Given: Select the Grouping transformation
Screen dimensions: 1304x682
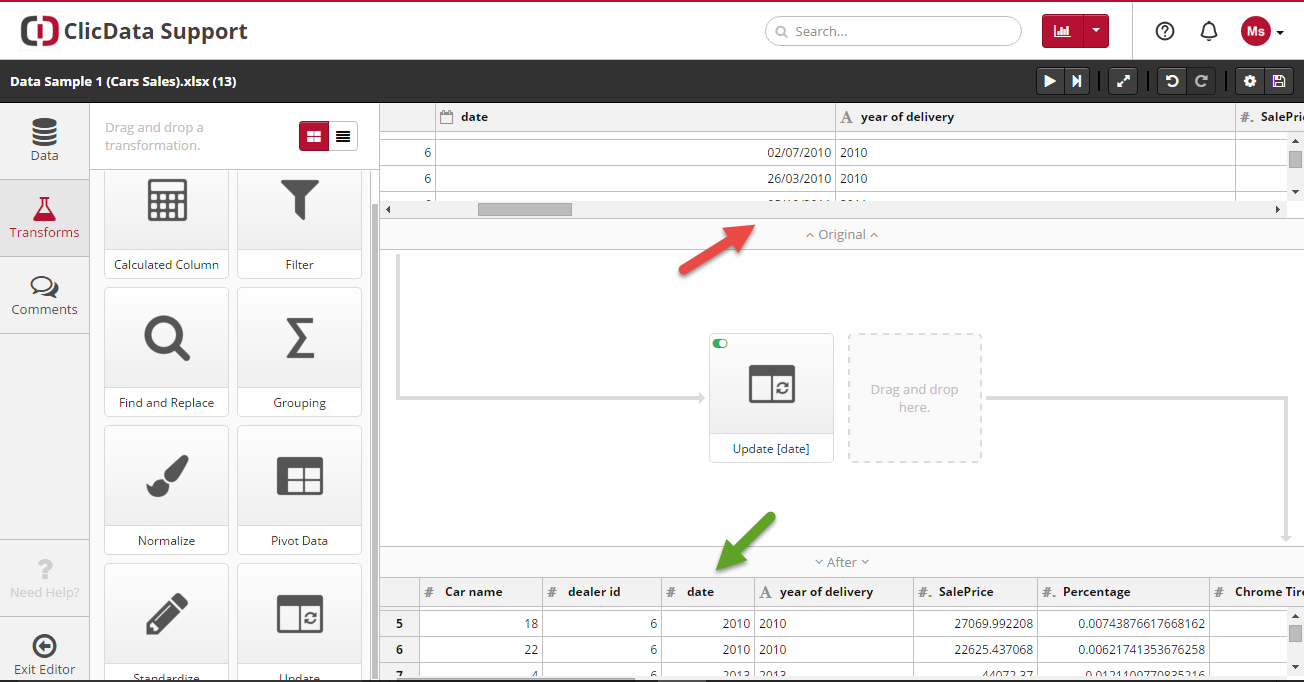Looking at the screenshot, I should 299,351.
